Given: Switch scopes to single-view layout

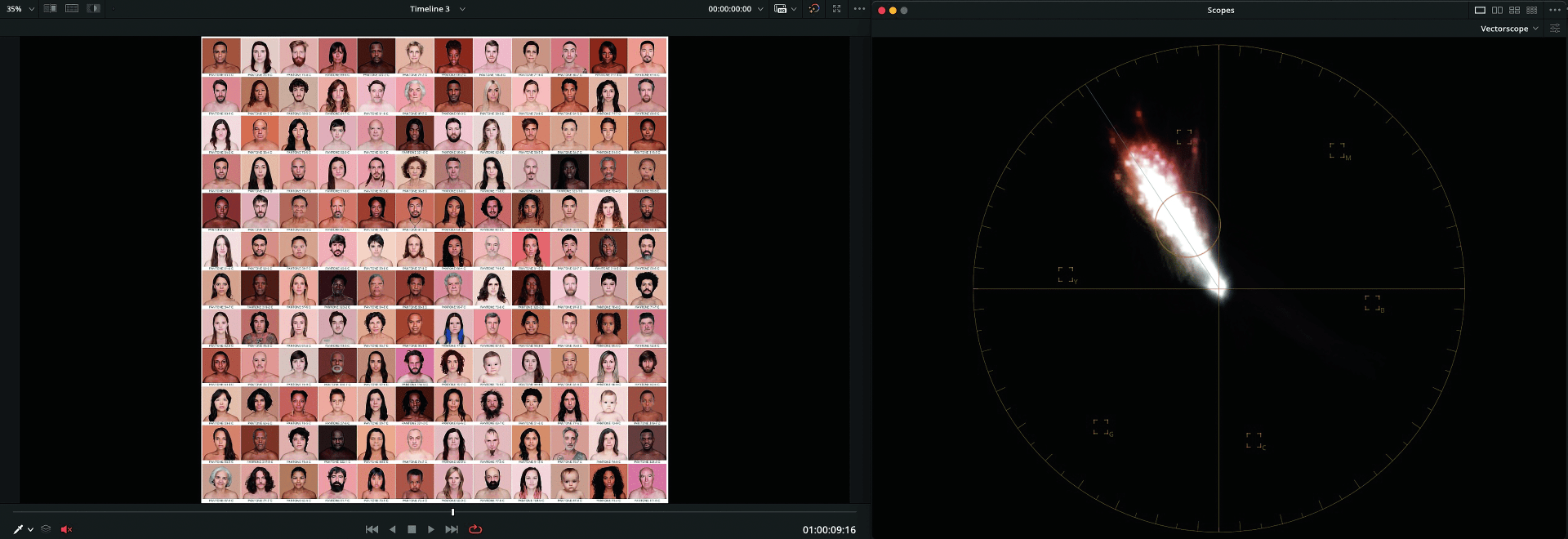Looking at the screenshot, I should pyautogui.click(x=1480, y=10).
